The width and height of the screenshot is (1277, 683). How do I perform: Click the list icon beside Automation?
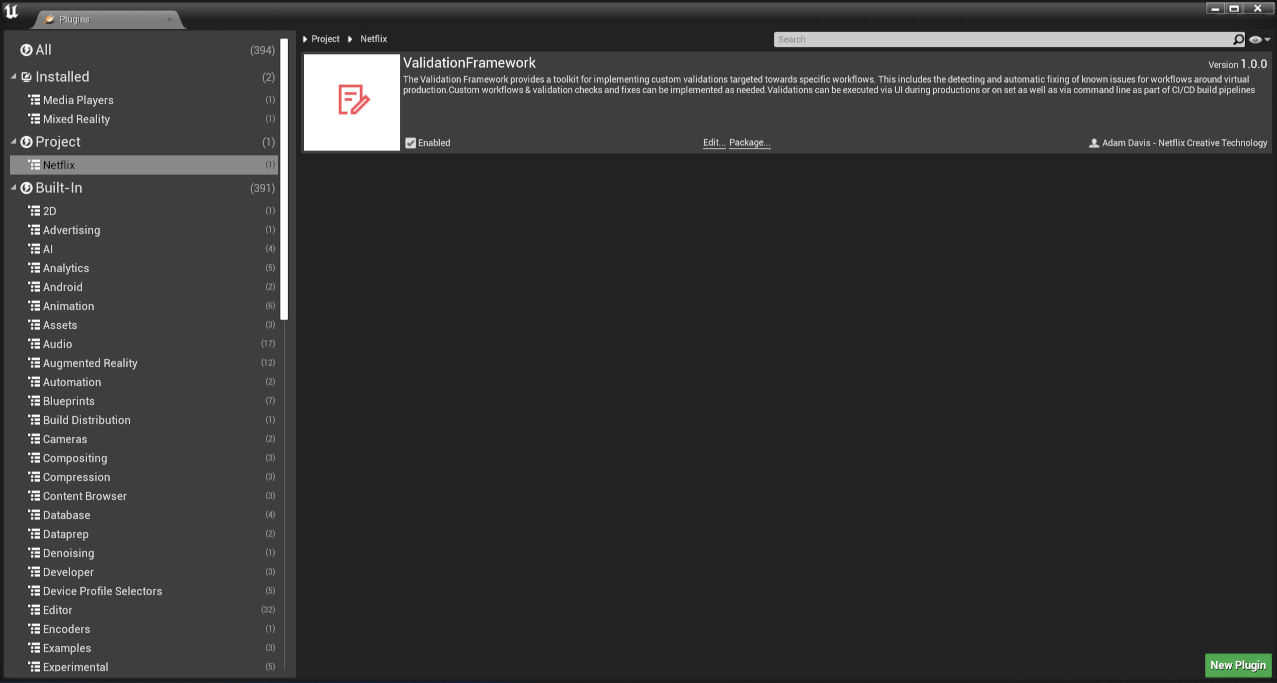click(34, 382)
